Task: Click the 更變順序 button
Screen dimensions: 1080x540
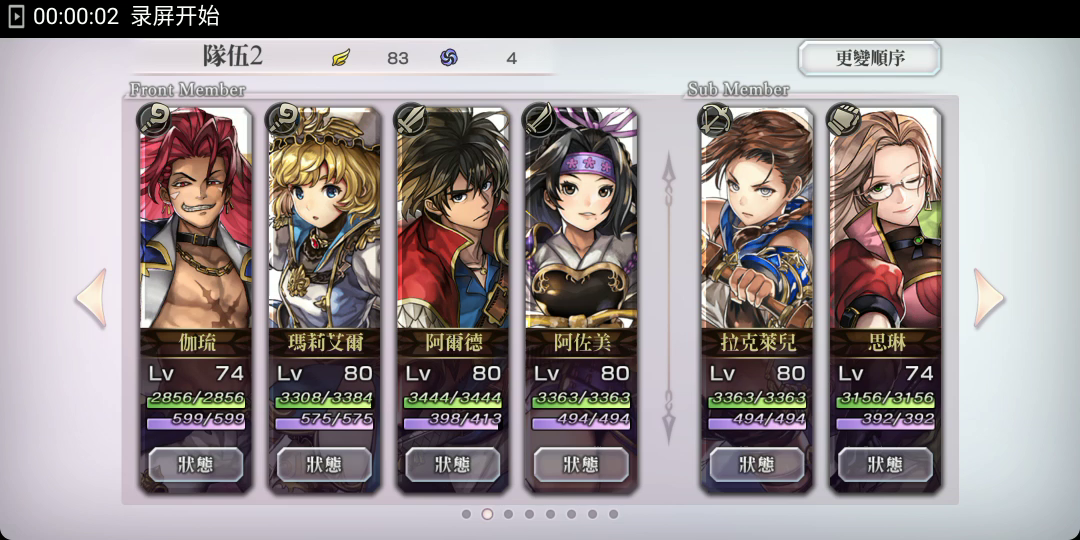Action: tap(869, 59)
